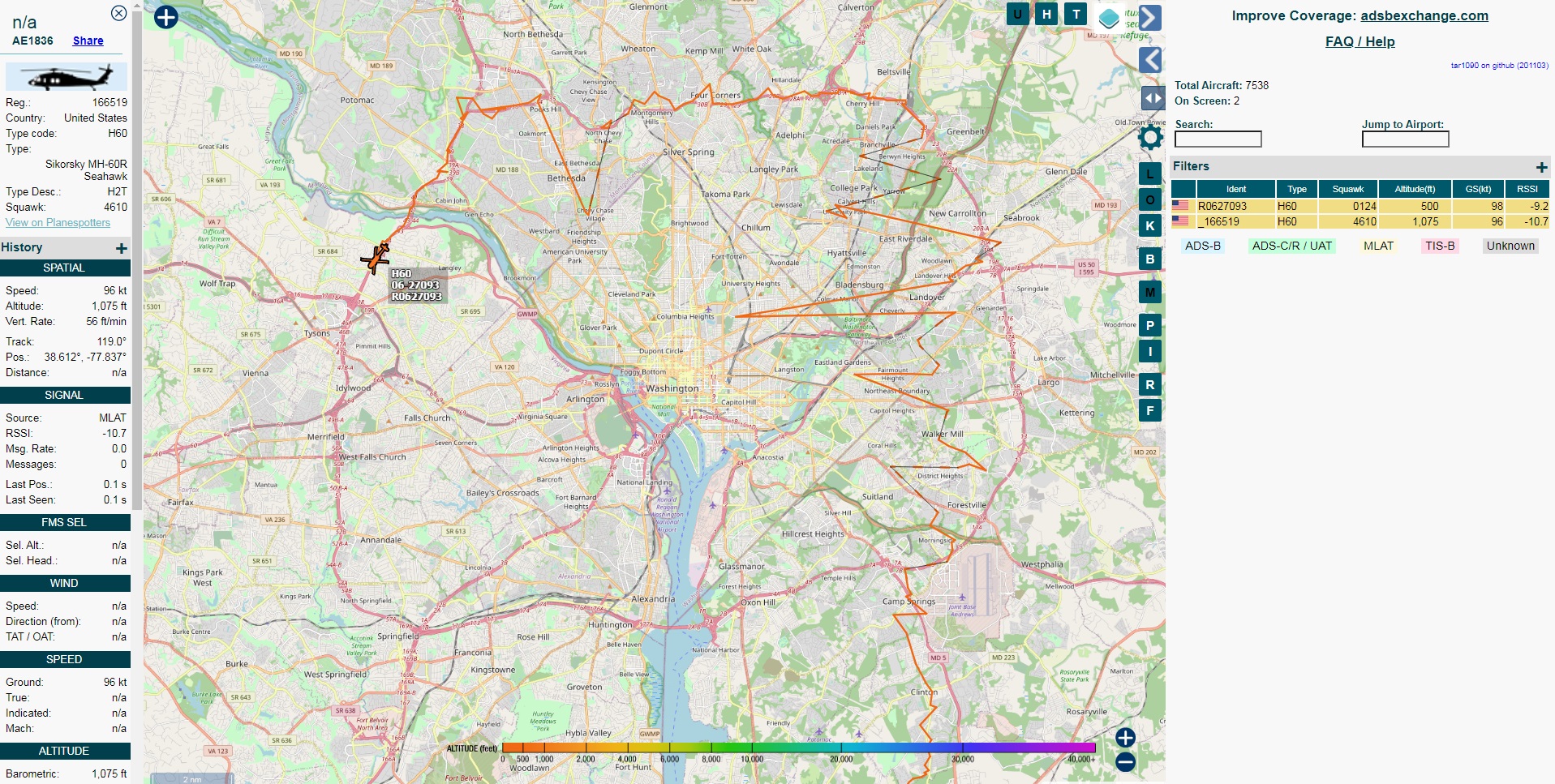This screenshot has width=1555, height=784.
Task: Toggle the L map option button
Action: (1149, 174)
